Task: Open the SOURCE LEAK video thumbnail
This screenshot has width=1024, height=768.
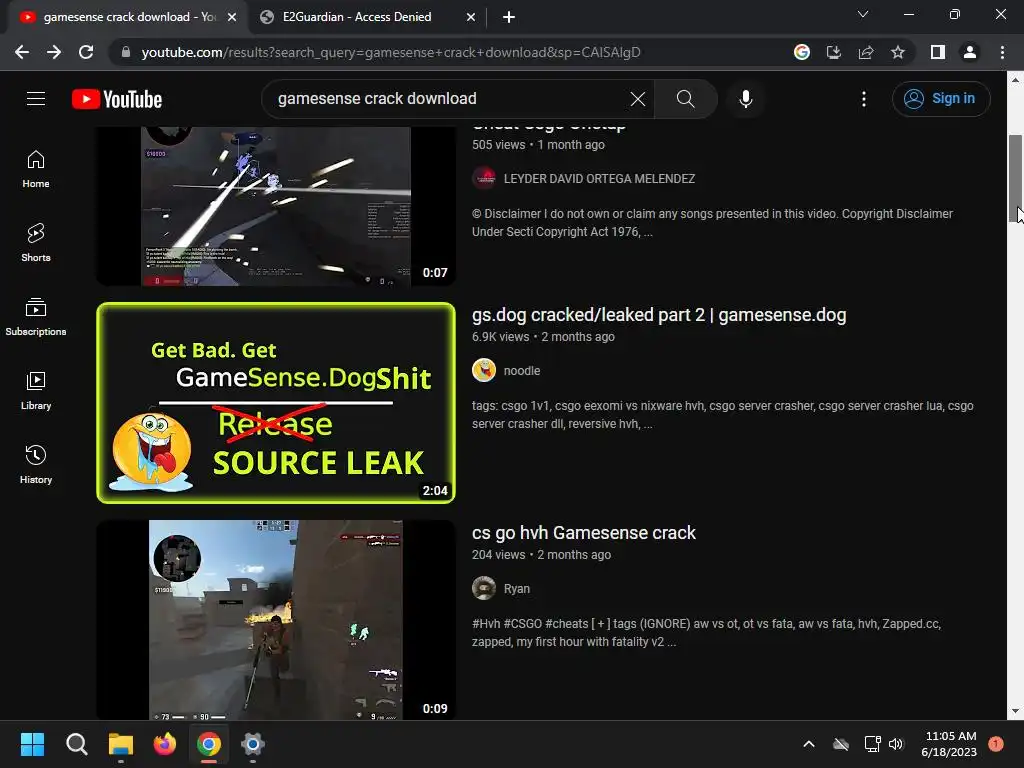Action: [276, 403]
